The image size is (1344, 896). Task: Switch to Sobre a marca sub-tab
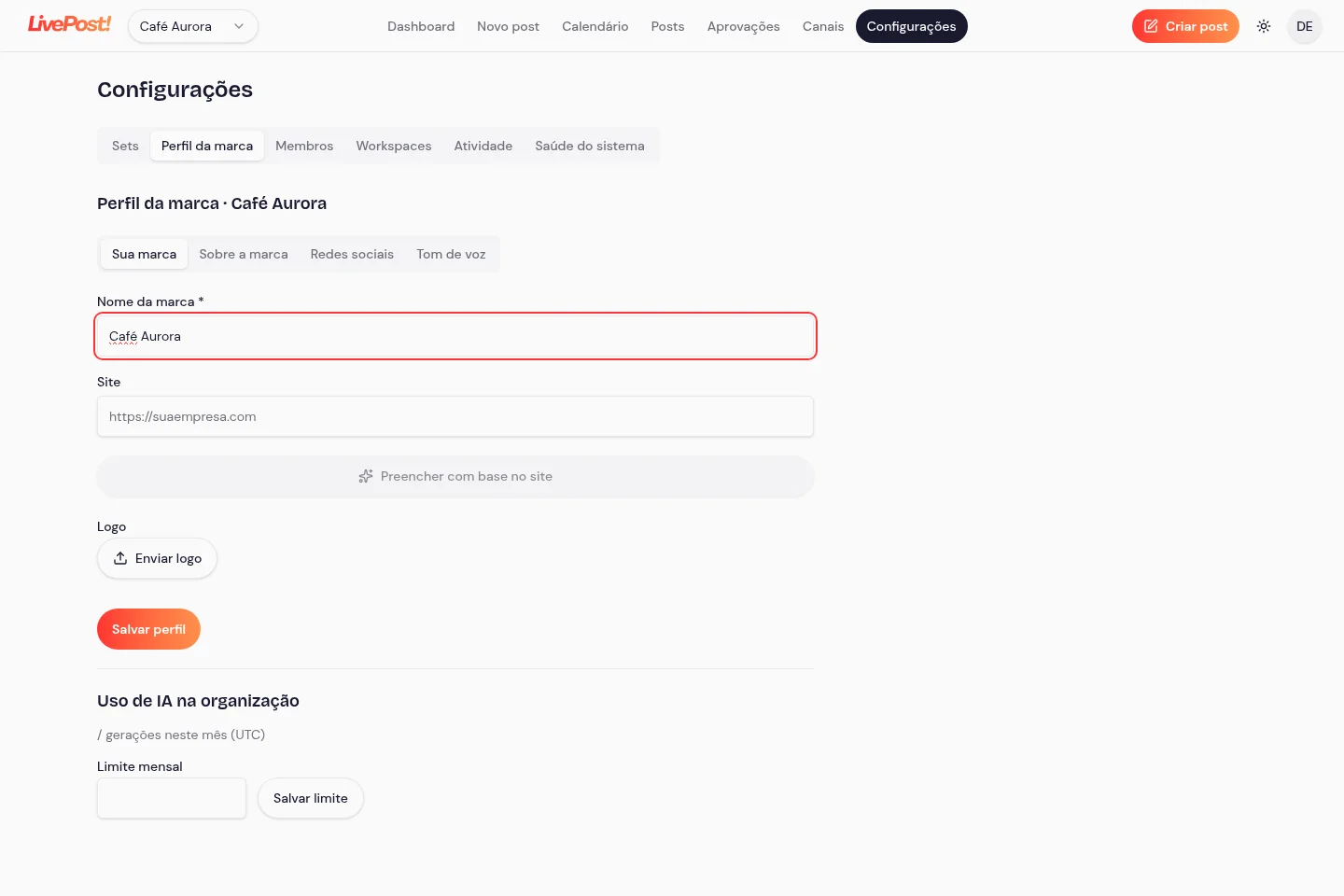point(244,254)
